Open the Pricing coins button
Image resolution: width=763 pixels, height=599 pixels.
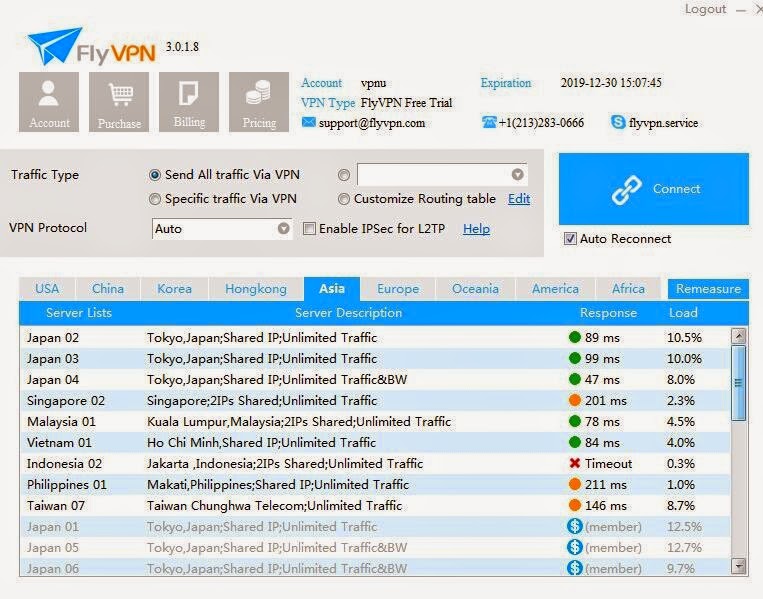(259, 102)
